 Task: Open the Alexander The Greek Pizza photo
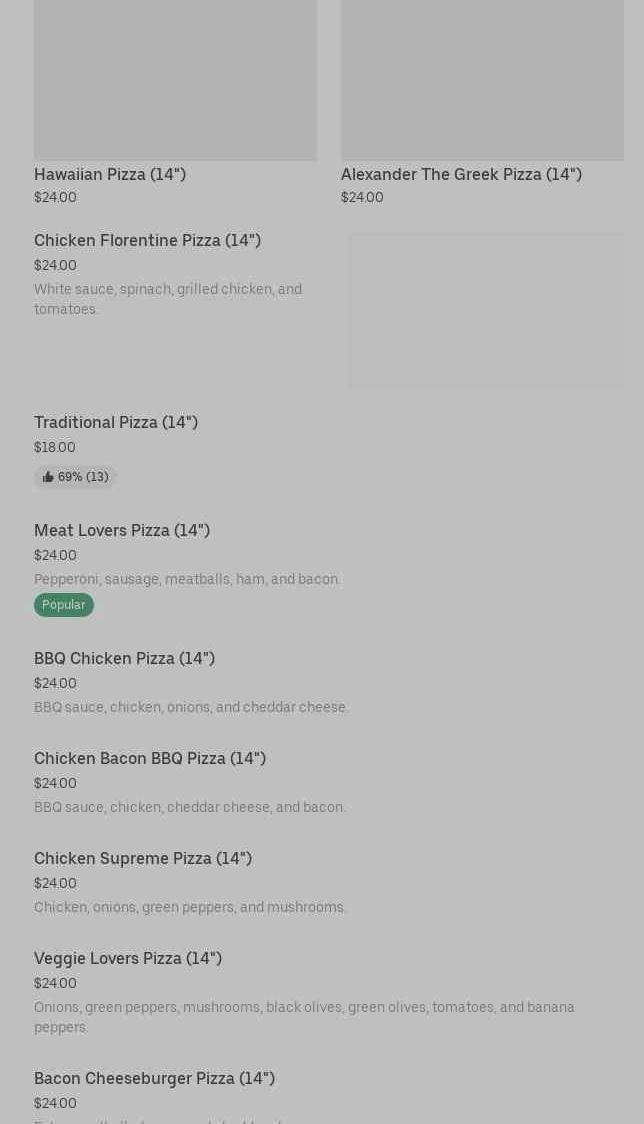tap(482, 80)
